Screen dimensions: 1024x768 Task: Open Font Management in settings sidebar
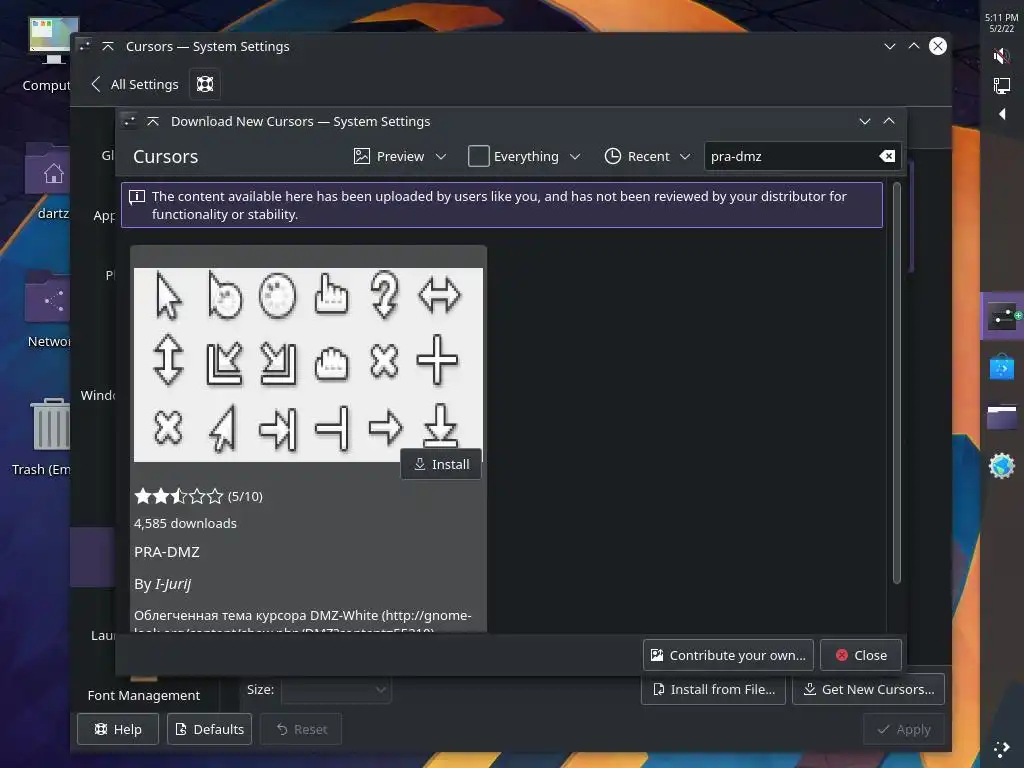(144, 695)
